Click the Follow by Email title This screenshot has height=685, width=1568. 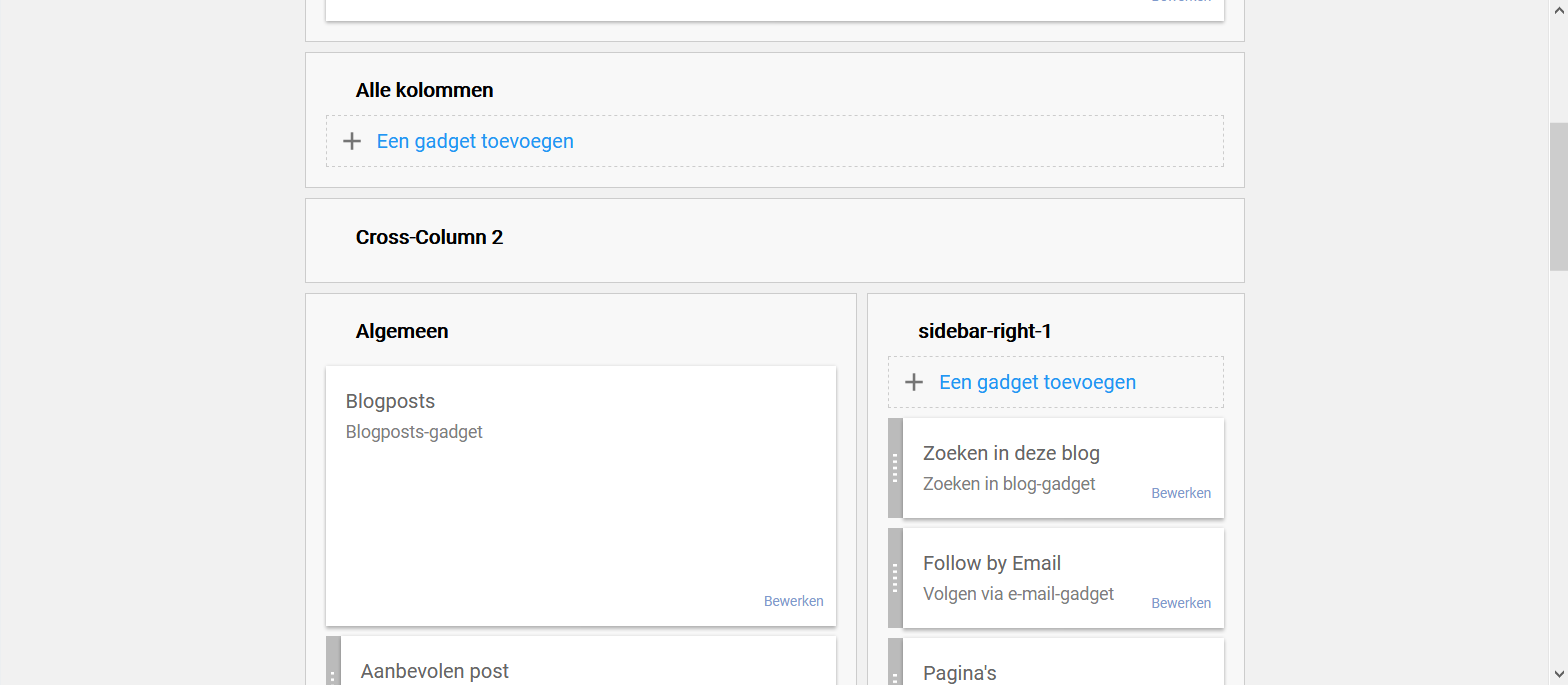point(992,563)
